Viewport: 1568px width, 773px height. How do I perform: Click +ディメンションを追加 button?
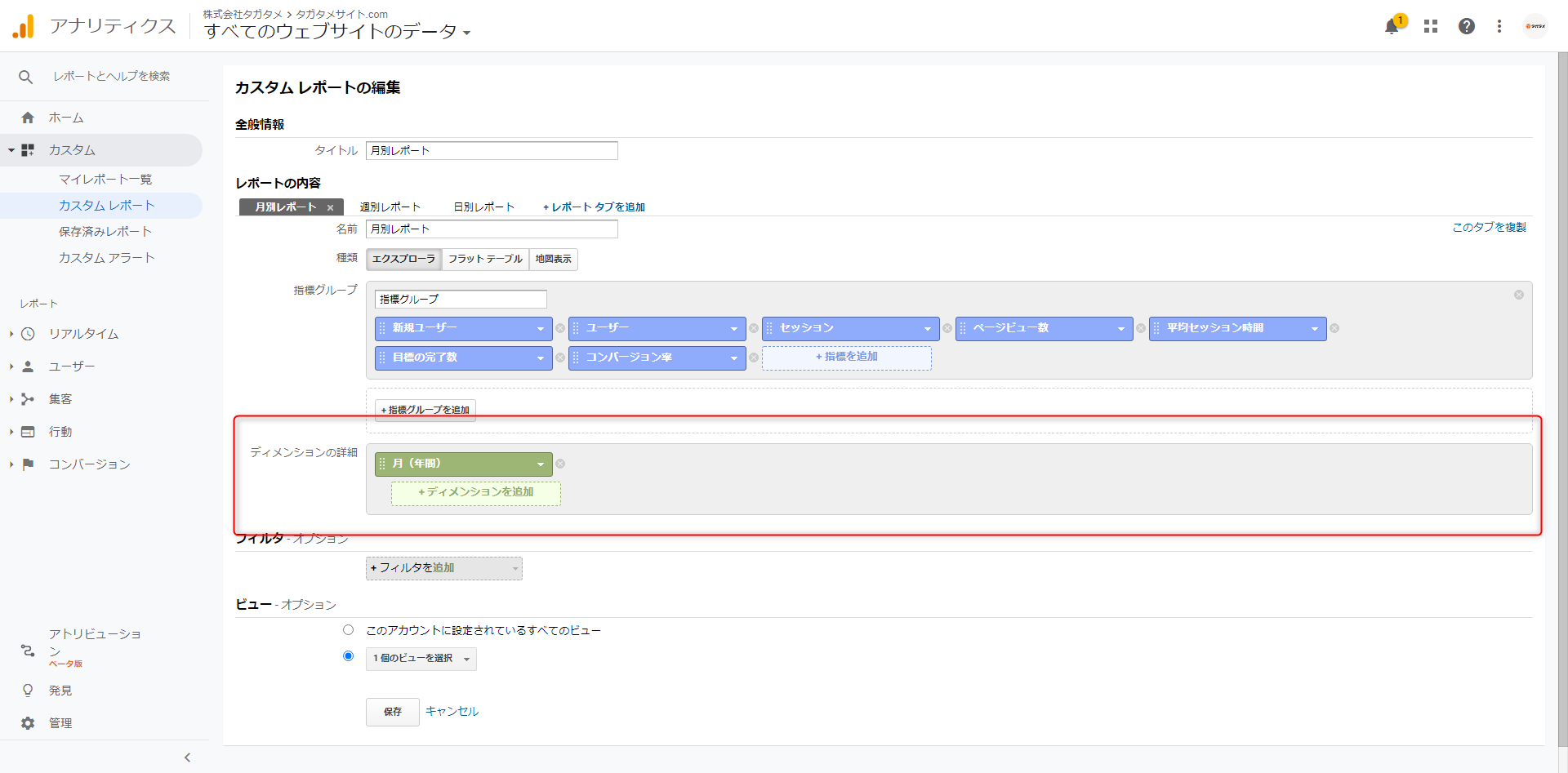pos(476,493)
